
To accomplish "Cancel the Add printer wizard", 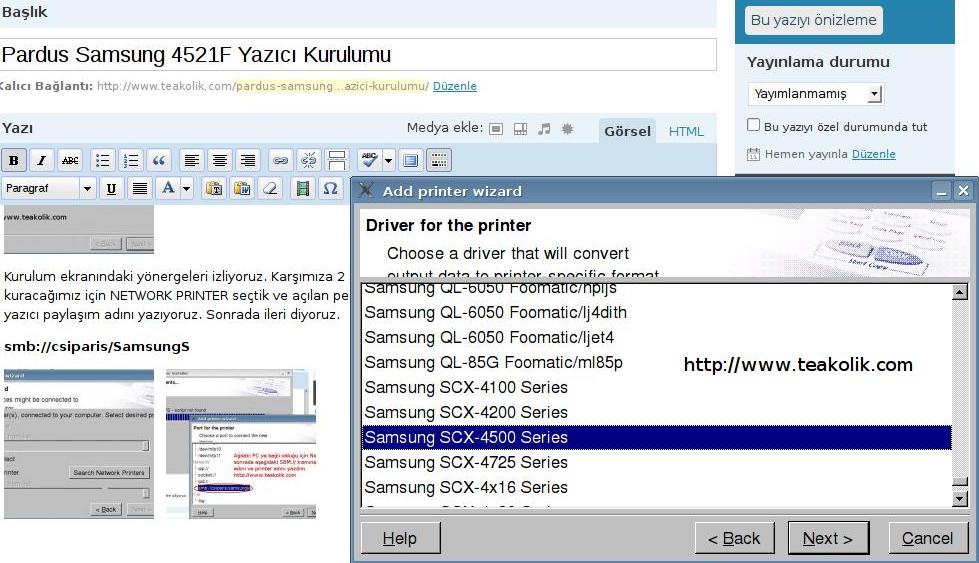I will click(x=928, y=538).
